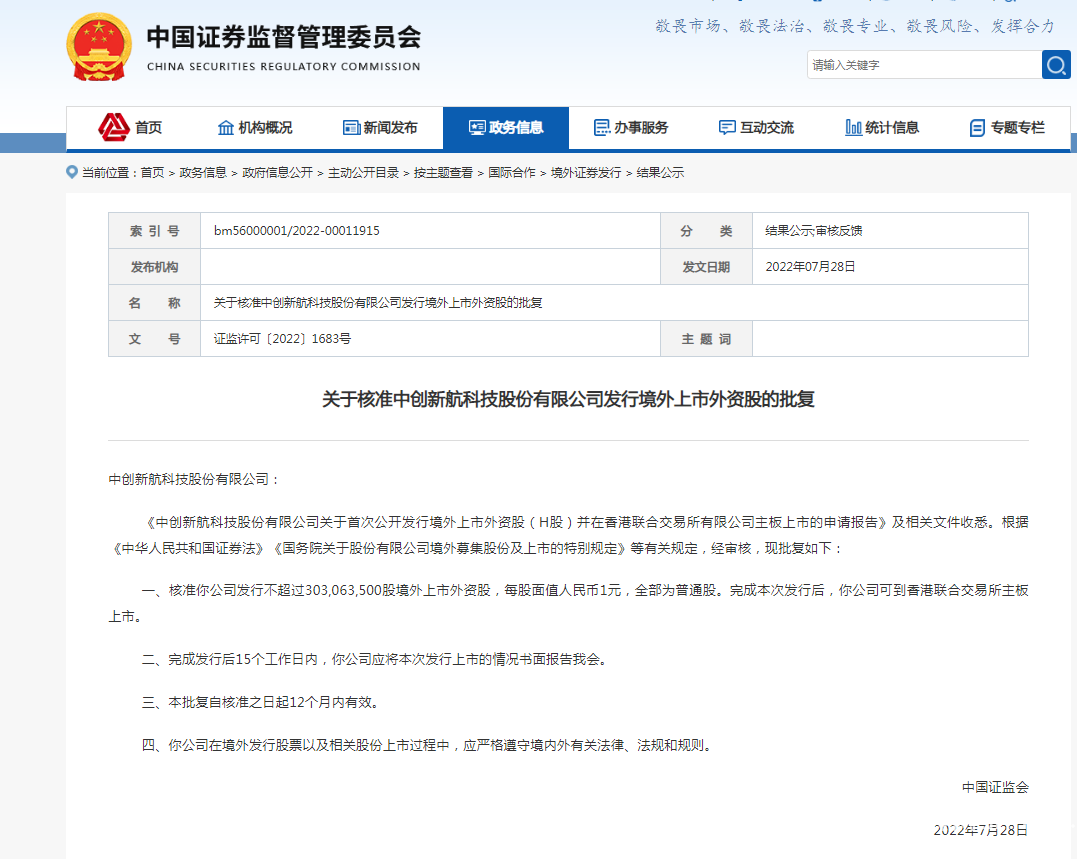Click the 首页 home logo icon

click(114, 127)
